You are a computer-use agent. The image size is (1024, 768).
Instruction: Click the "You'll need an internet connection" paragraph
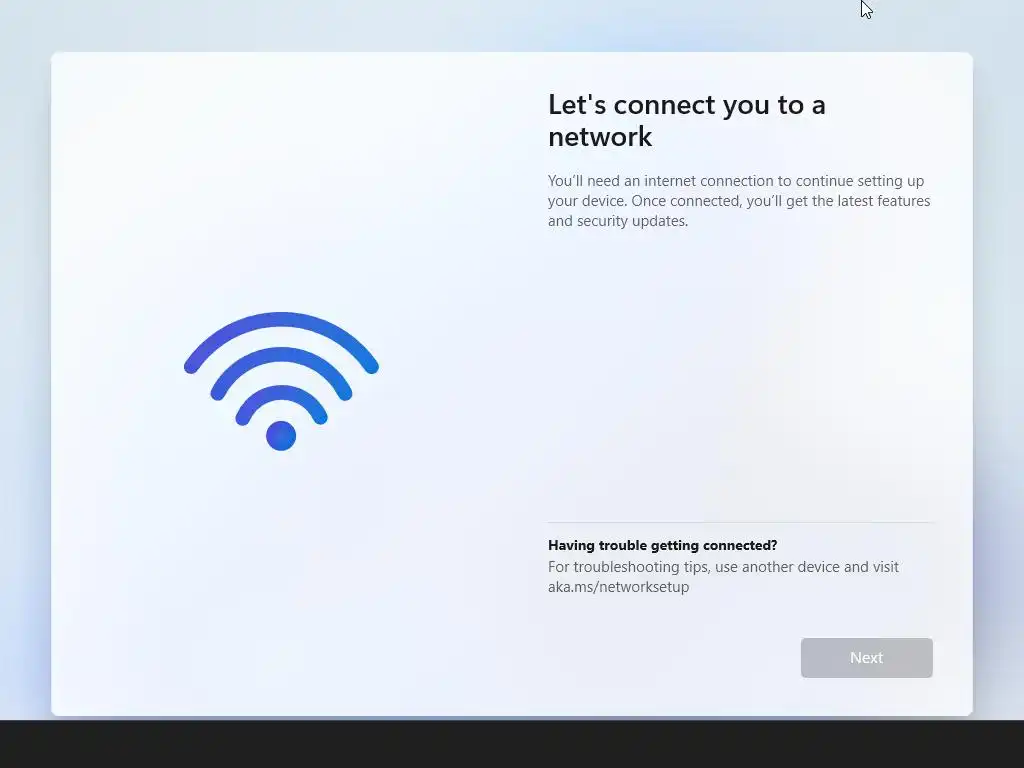(739, 200)
